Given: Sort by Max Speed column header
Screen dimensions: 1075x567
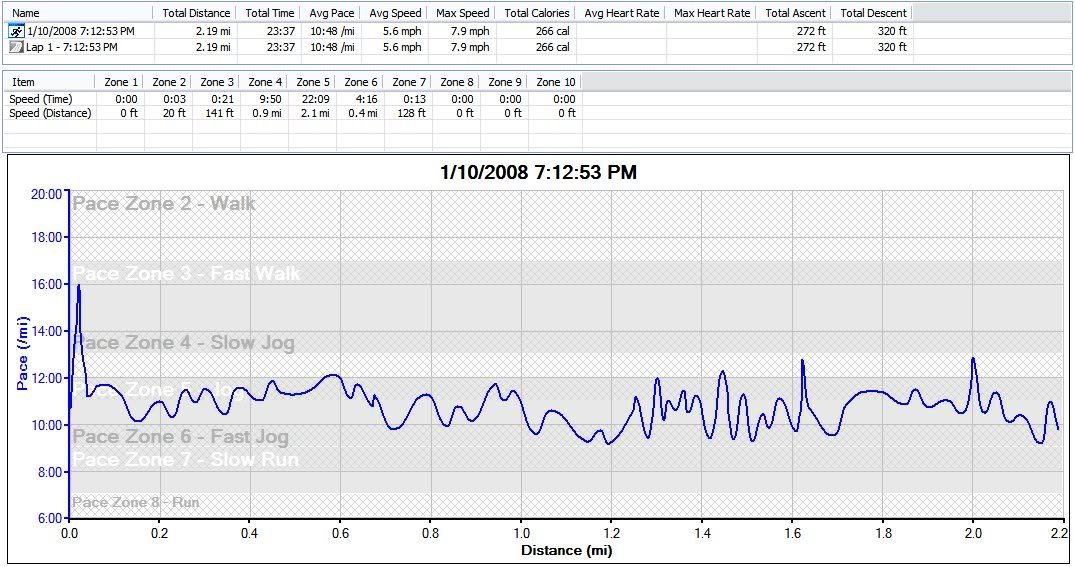Looking at the screenshot, I should [x=462, y=13].
